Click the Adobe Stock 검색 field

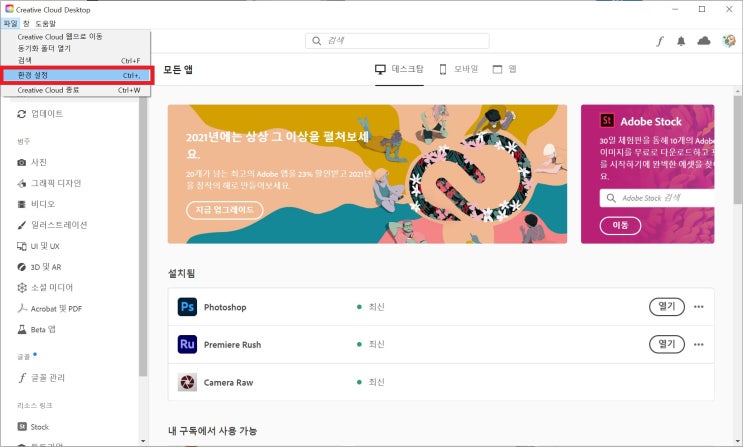(657, 198)
